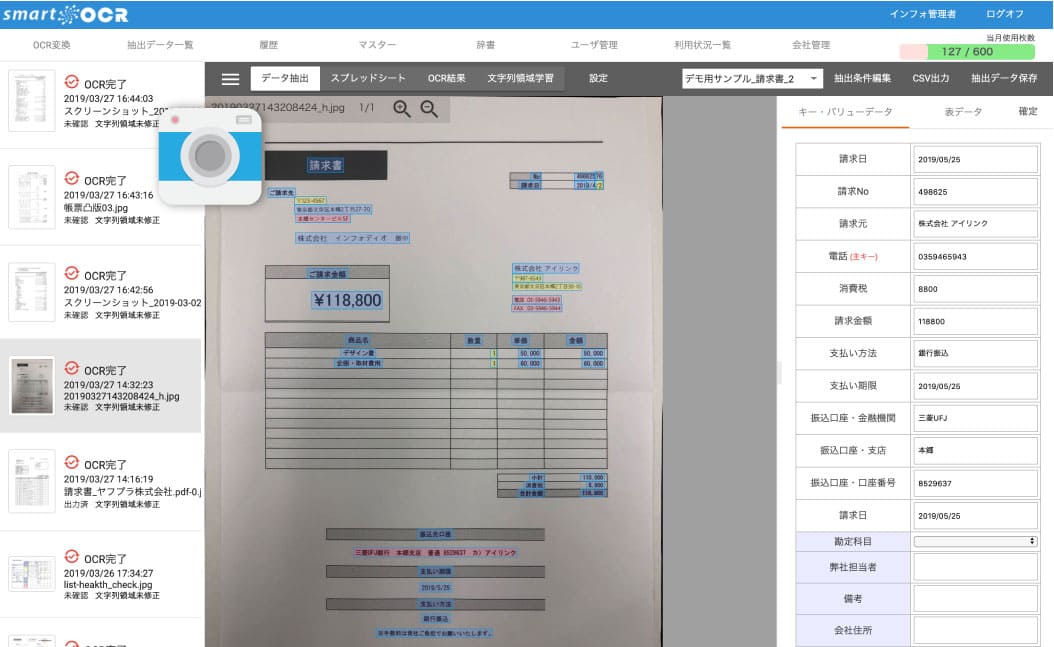Screen dimensions: 1054x647
Task: Open the 辞書 menu
Action: pyautogui.click(x=485, y=45)
